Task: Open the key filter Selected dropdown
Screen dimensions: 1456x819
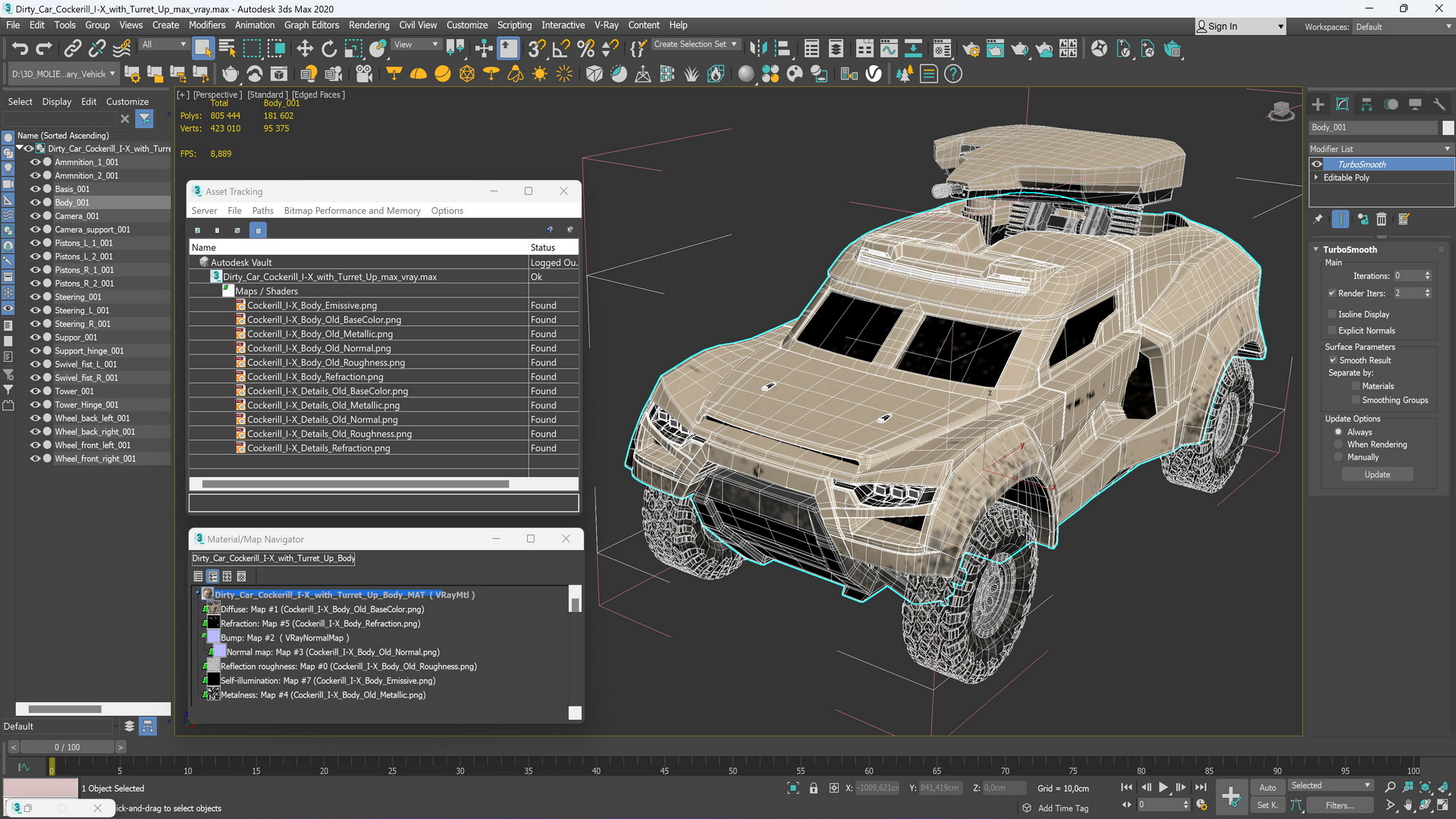Action: point(1331,786)
